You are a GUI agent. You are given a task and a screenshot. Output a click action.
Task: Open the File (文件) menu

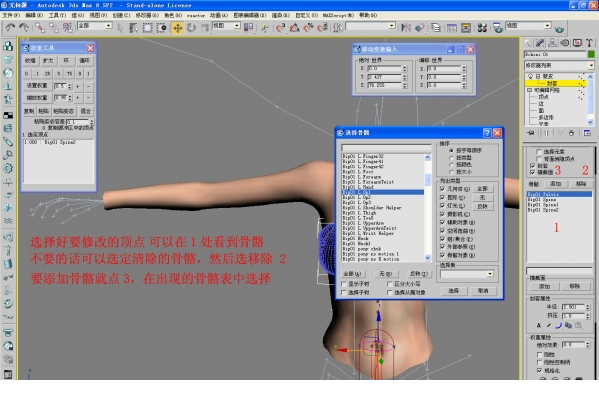pos(11,15)
